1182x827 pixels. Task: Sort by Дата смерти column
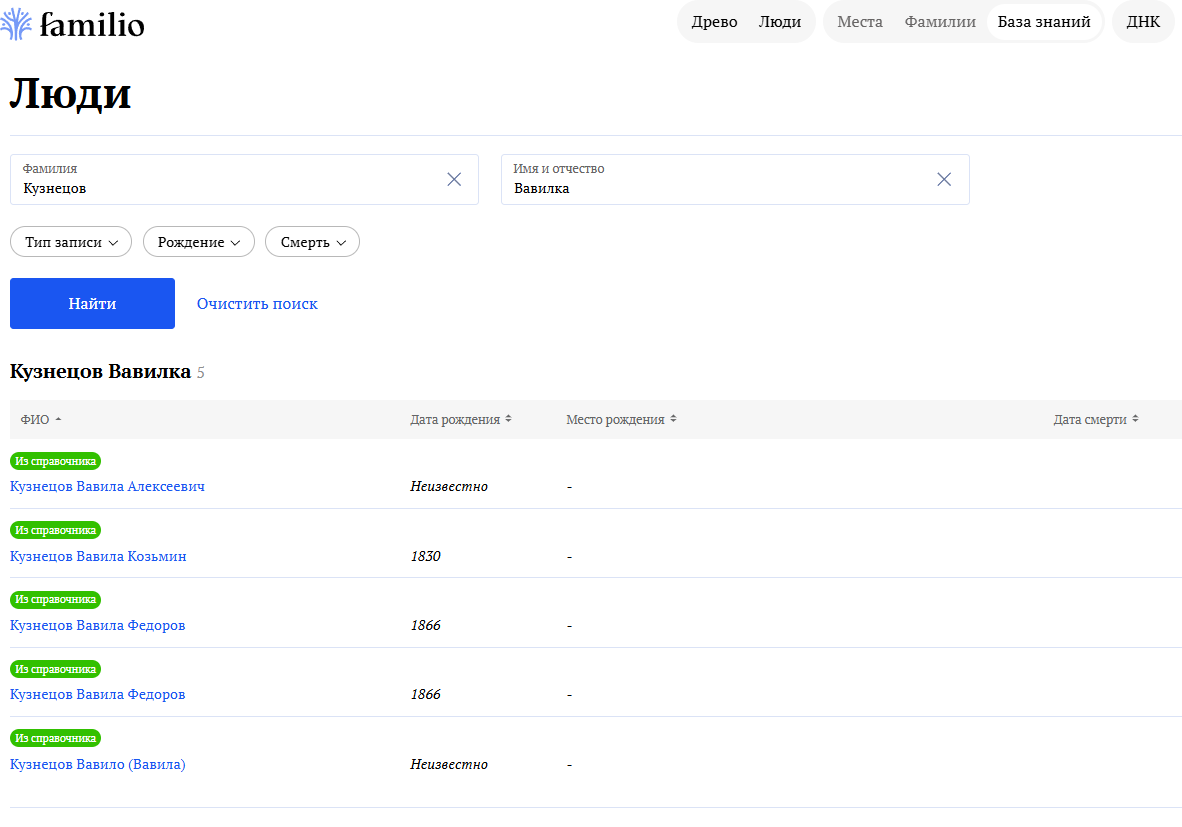pyautogui.click(x=1135, y=420)
